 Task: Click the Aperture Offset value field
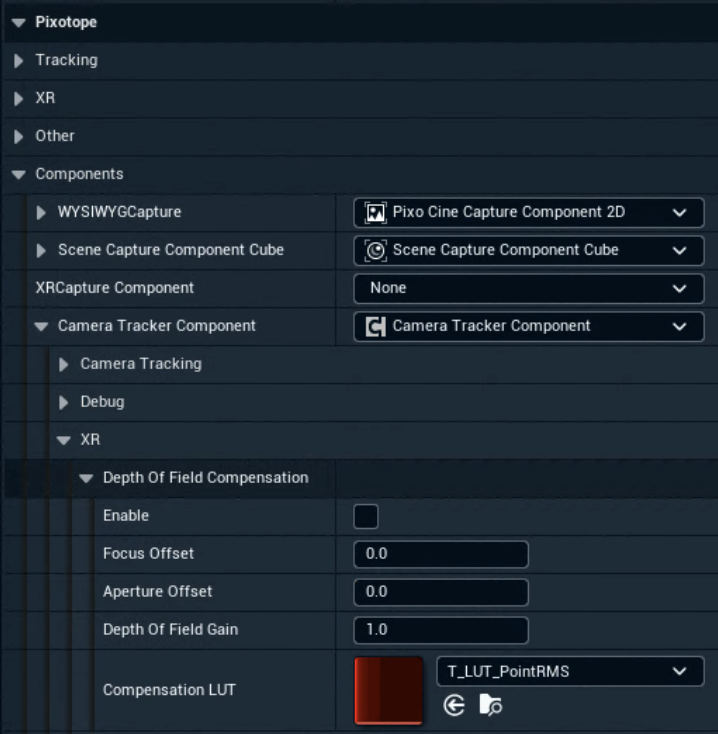[x=441, y=592]
